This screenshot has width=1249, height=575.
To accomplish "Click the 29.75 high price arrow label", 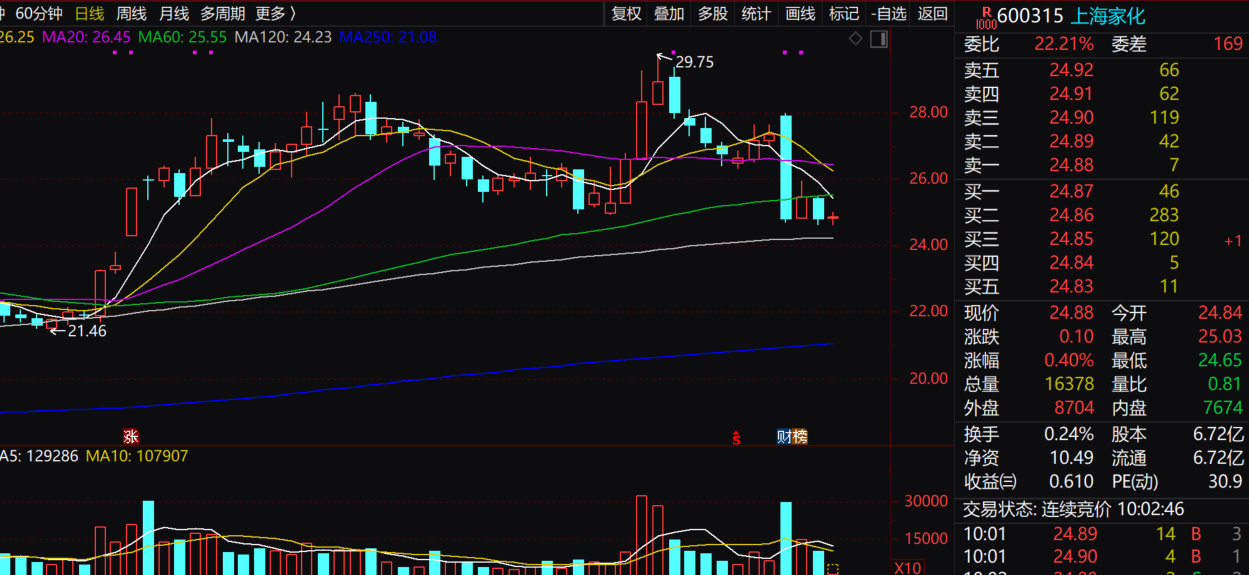I will [693, 62].
